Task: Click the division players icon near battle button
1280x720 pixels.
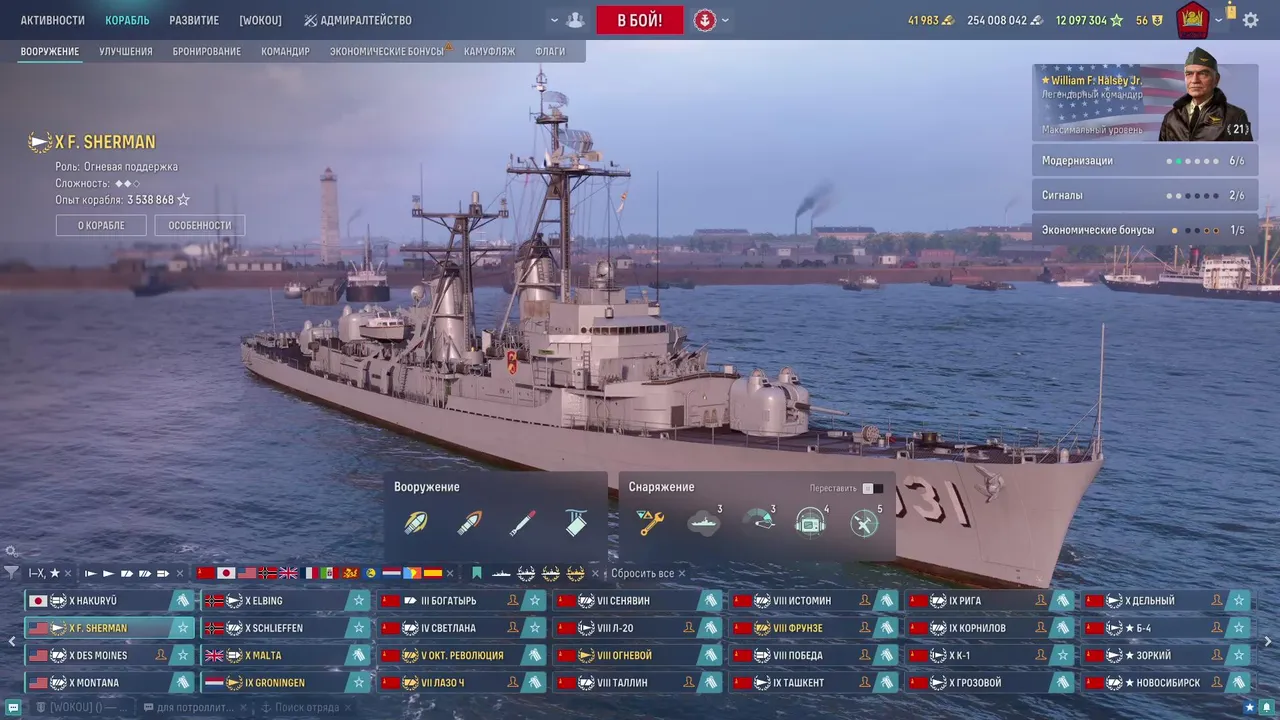Action: [x=575, y=20]
